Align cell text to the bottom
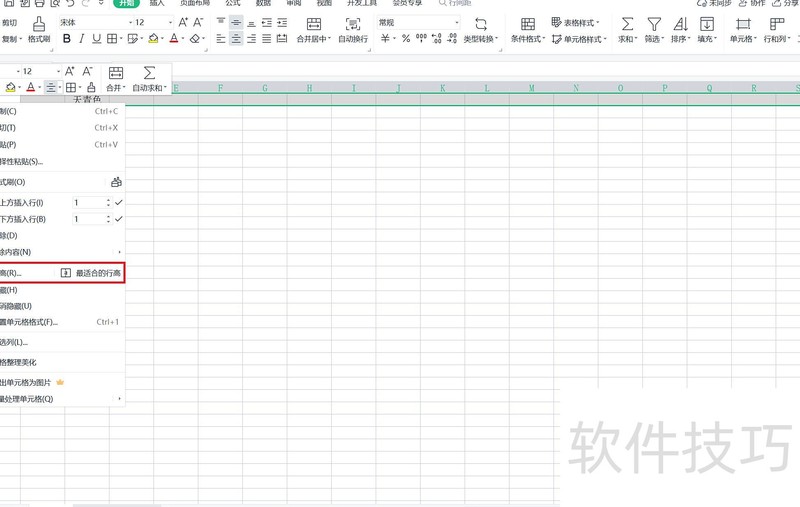The height and width of the screenshot is (507, 800). coord(251,22)
